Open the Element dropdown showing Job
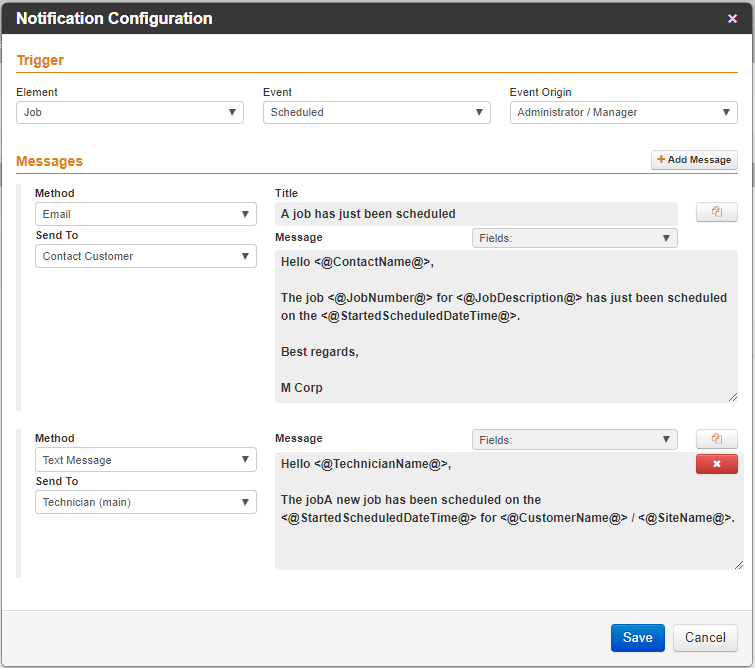This screenshot has width=755, height=668. tap(130, 112)
